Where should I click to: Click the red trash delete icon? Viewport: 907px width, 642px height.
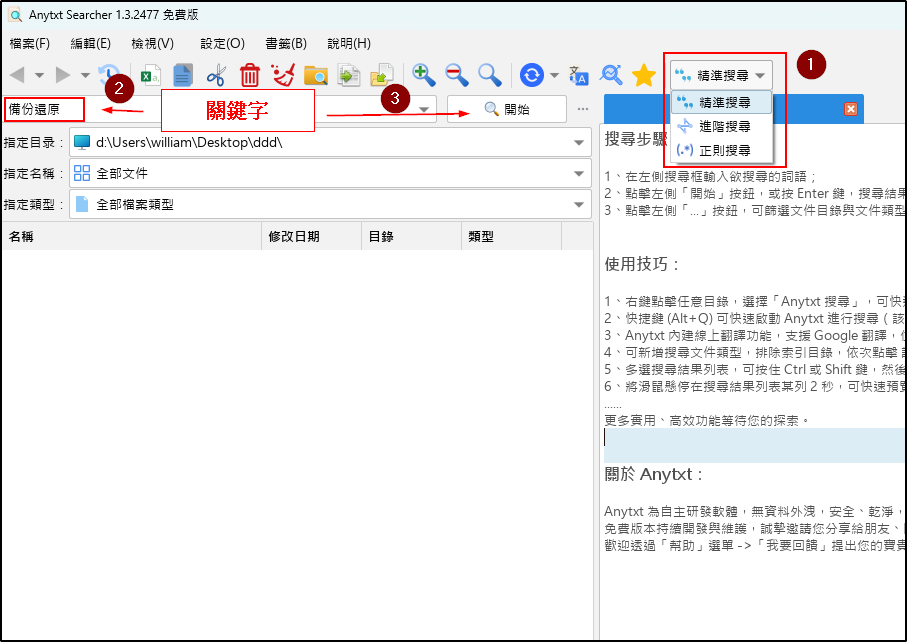pos(249,75)
